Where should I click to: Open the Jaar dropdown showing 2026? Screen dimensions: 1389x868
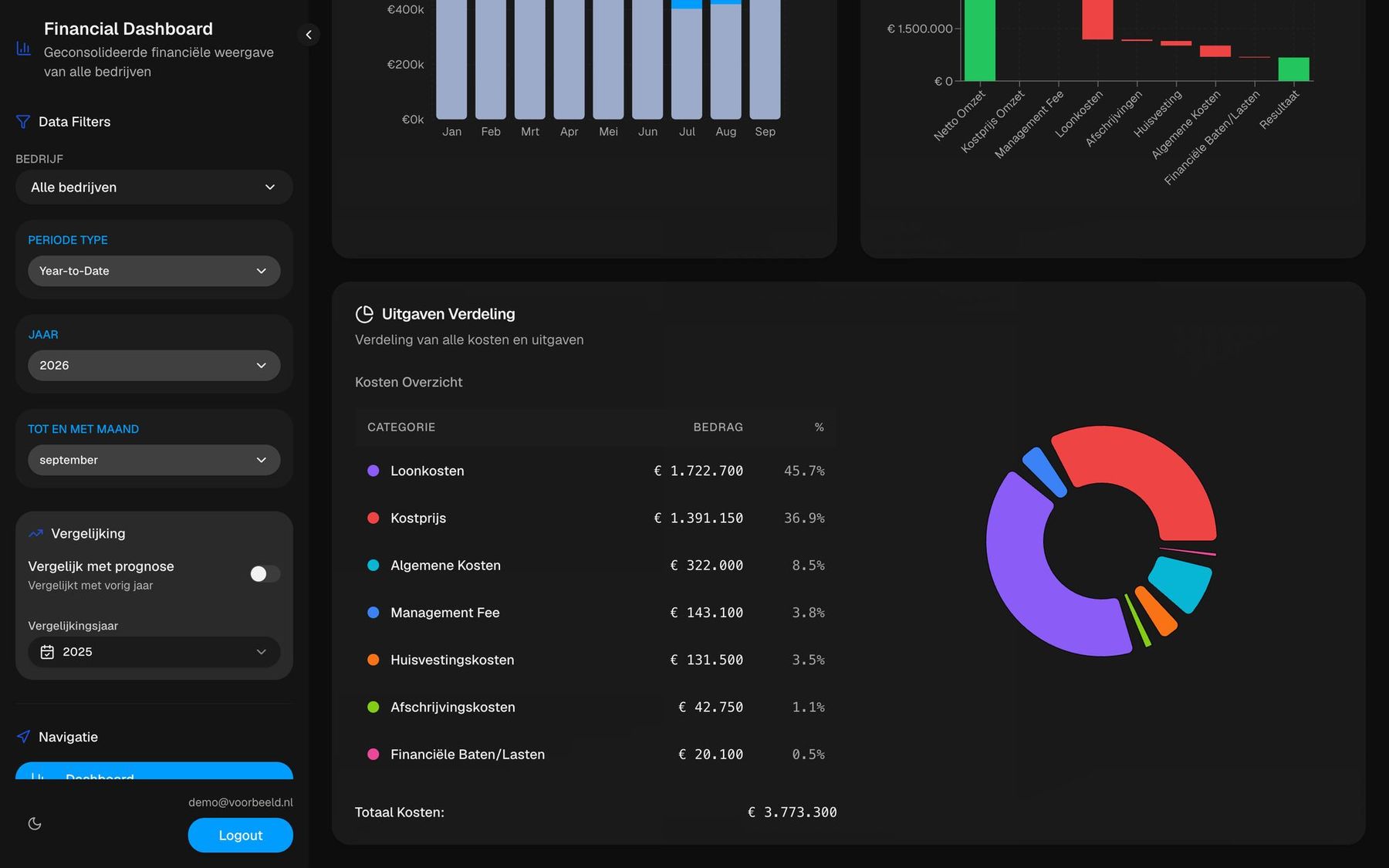154,366
